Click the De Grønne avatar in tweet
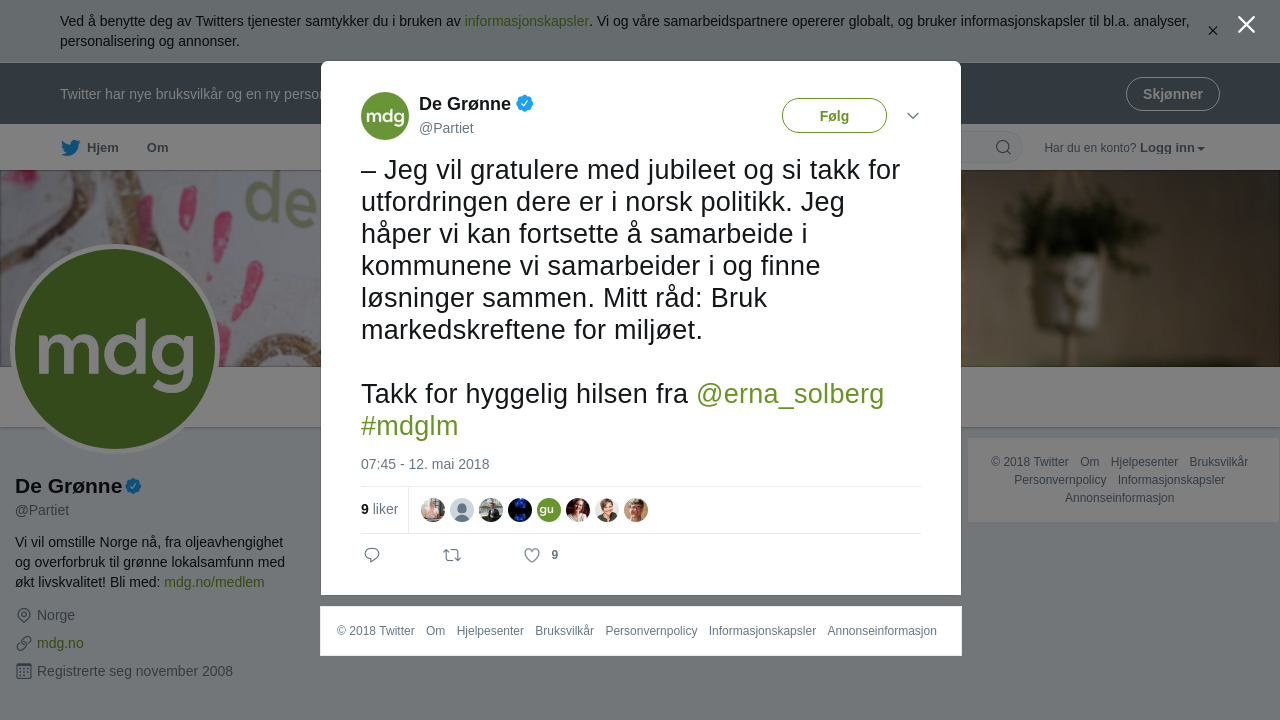The width and height of the screenshot is (1280, 720). (x=385, y=116)
